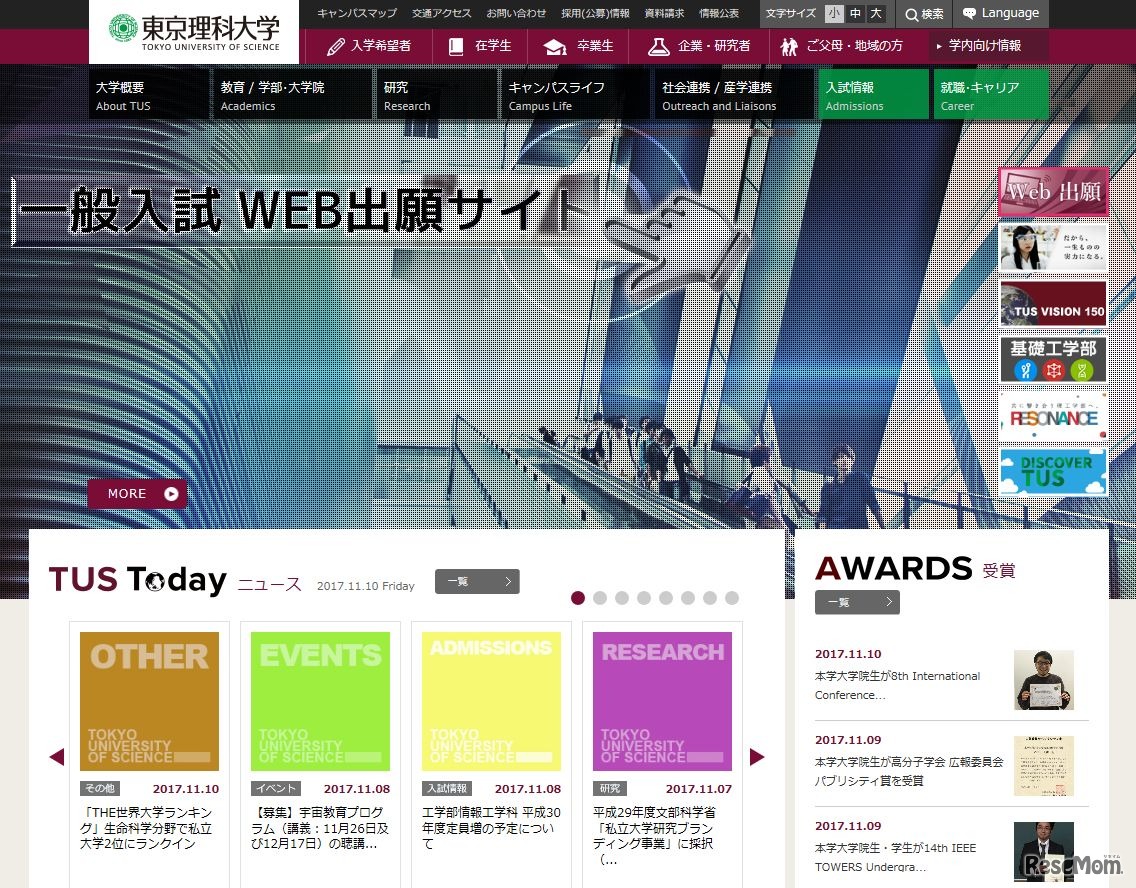Open the side banner with the woman wearing glasses
The width and height of the screenshot is (1136, 888).
(1053, 248)
